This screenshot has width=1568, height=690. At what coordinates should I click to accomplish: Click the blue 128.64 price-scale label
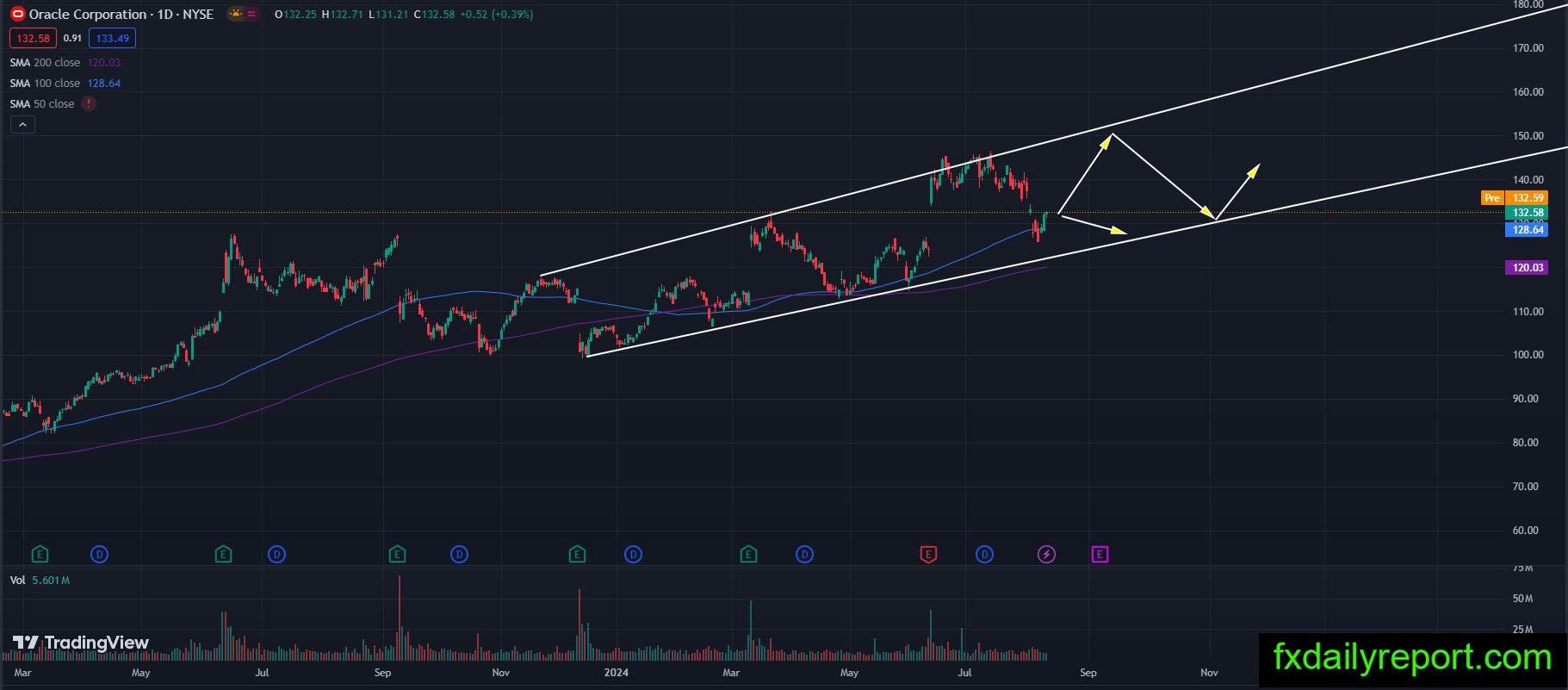(x=1527, y=230)
